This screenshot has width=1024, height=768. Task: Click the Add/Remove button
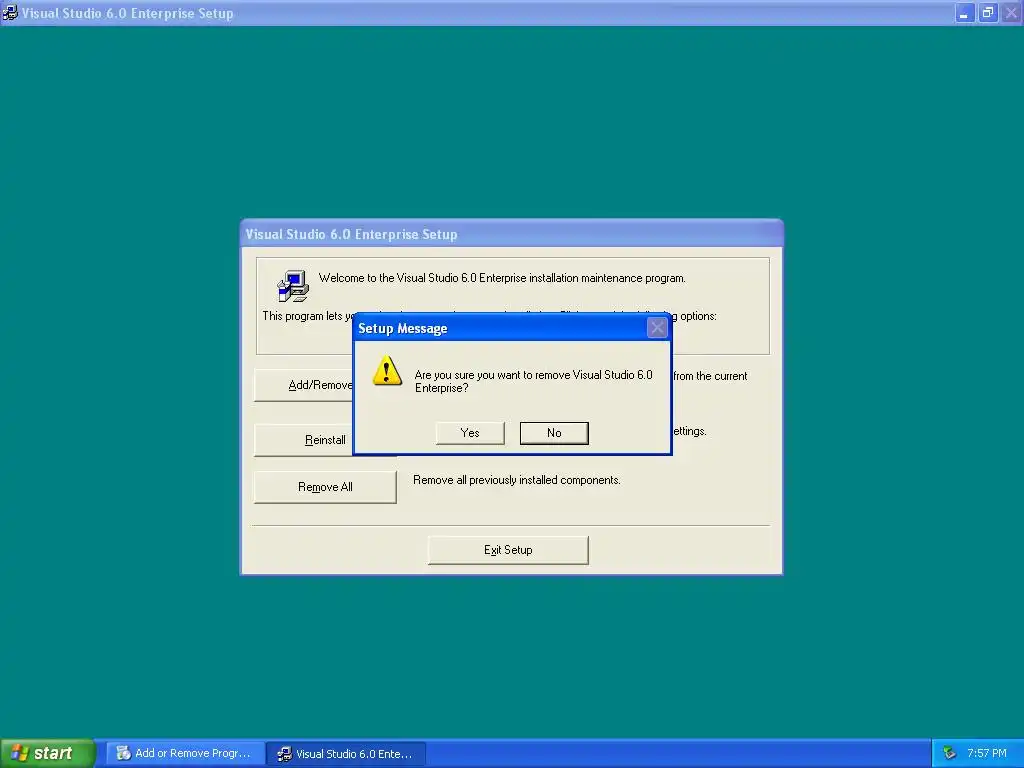(x=303, y=385)
